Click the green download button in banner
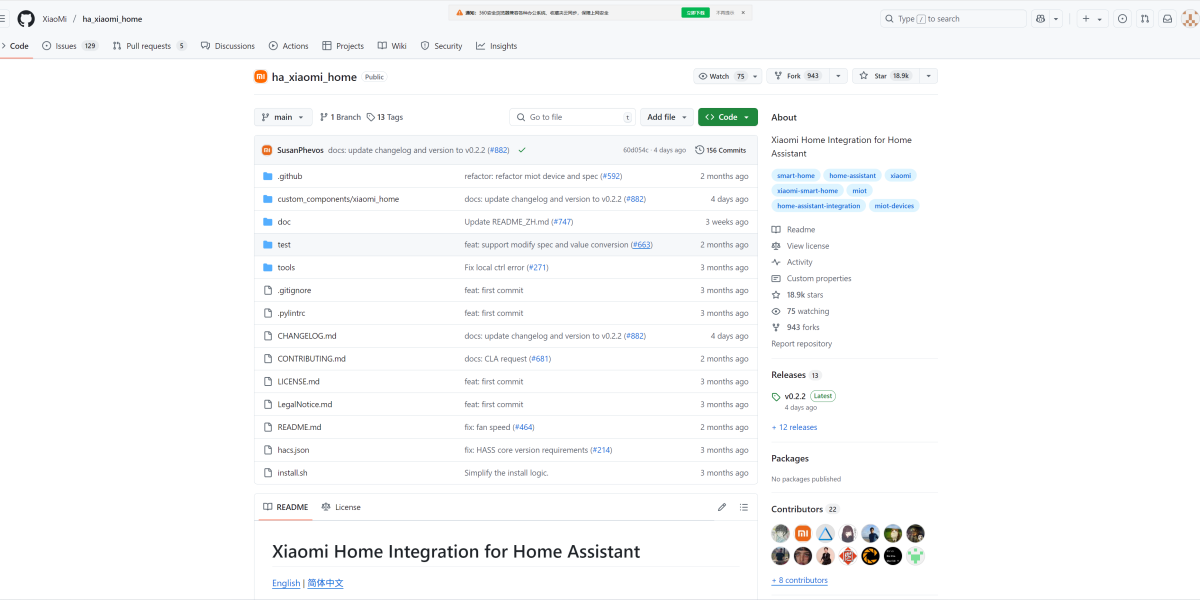 (x=695, y=13)
